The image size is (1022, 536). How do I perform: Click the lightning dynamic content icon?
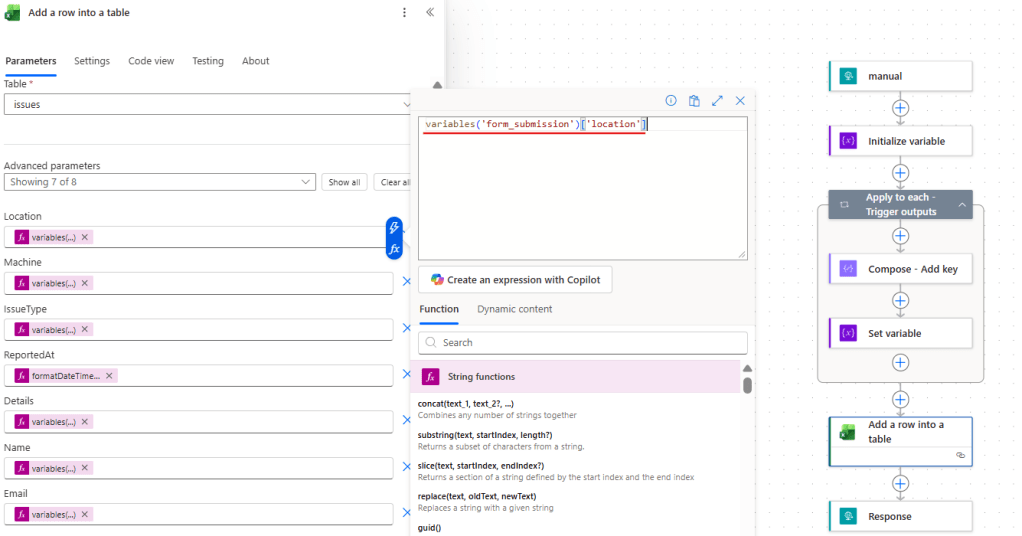(x=395, y=228)
